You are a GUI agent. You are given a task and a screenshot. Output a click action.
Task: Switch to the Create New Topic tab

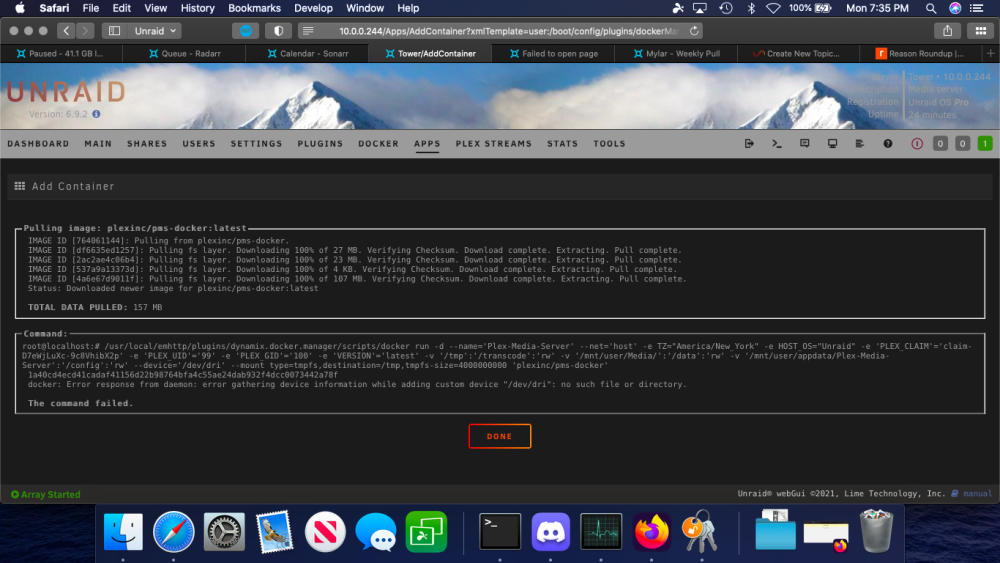pos(798,54)
